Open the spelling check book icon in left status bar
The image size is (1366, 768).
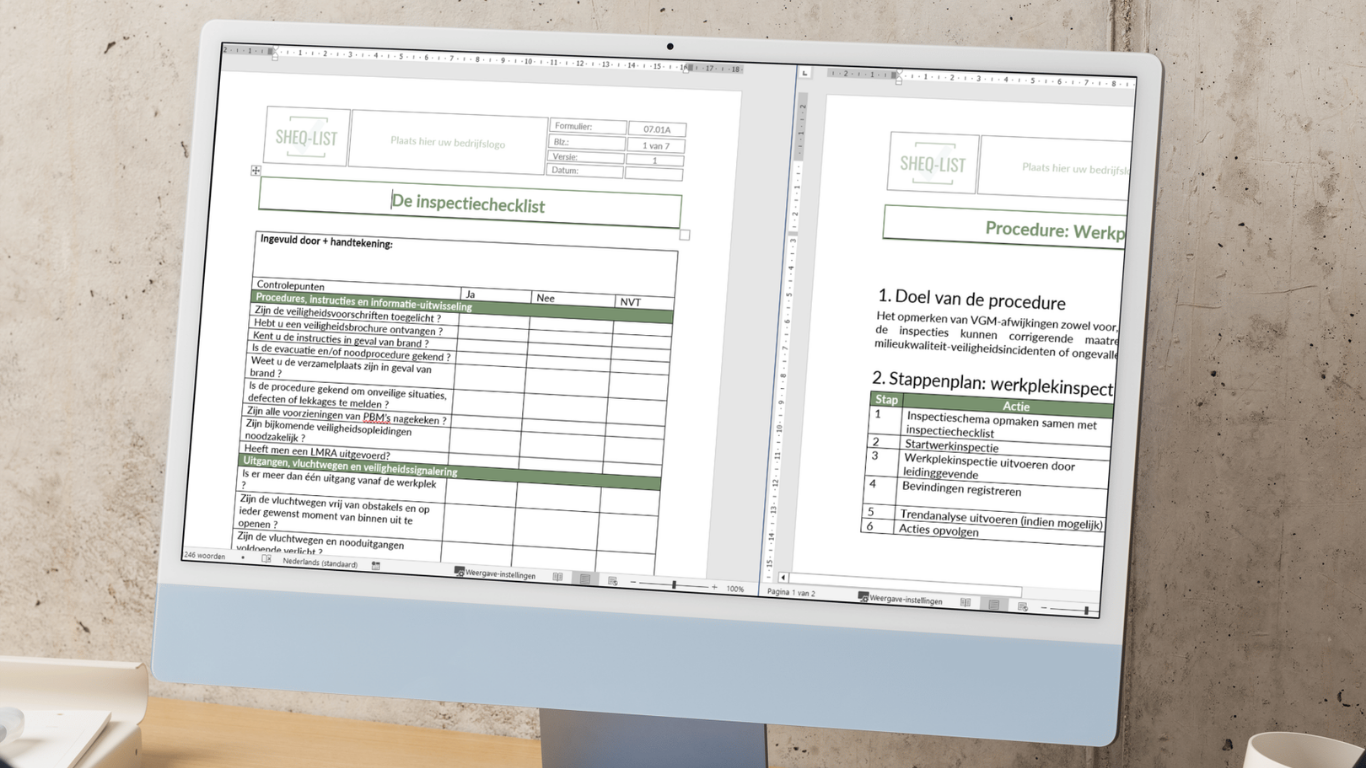point(266,559)
